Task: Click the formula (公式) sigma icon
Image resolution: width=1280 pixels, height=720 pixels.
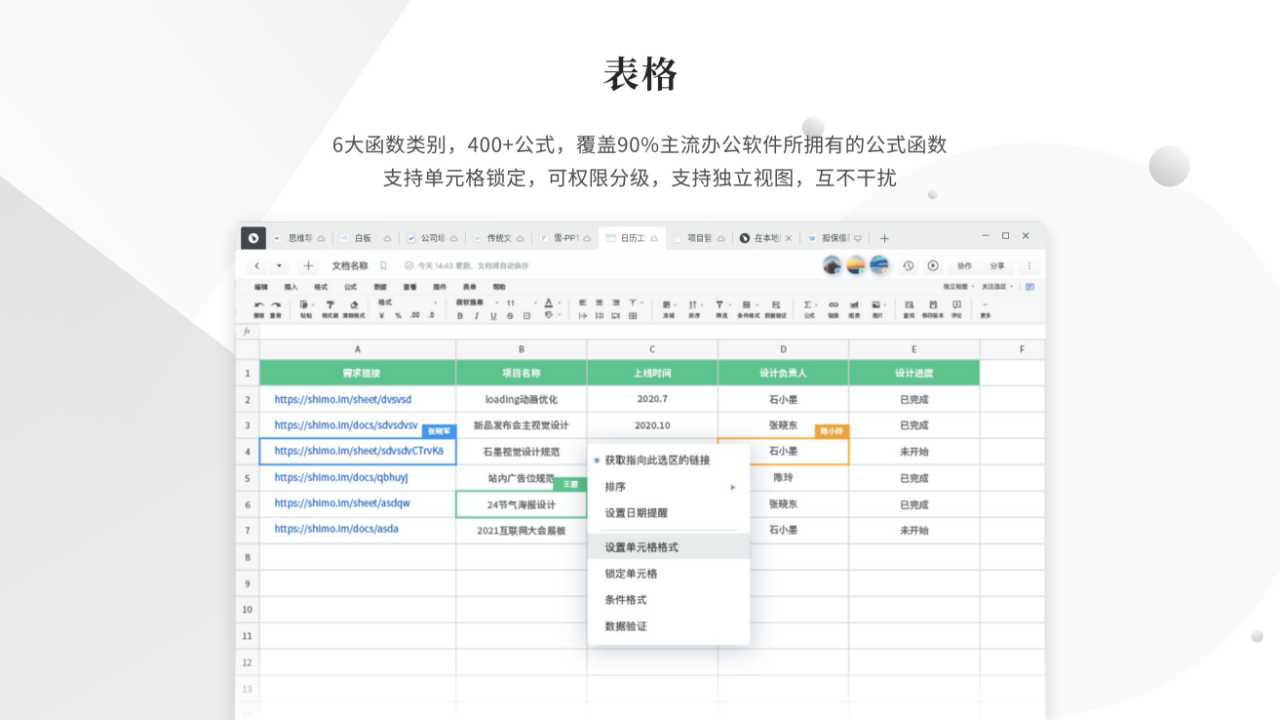Action: [808, 305]
